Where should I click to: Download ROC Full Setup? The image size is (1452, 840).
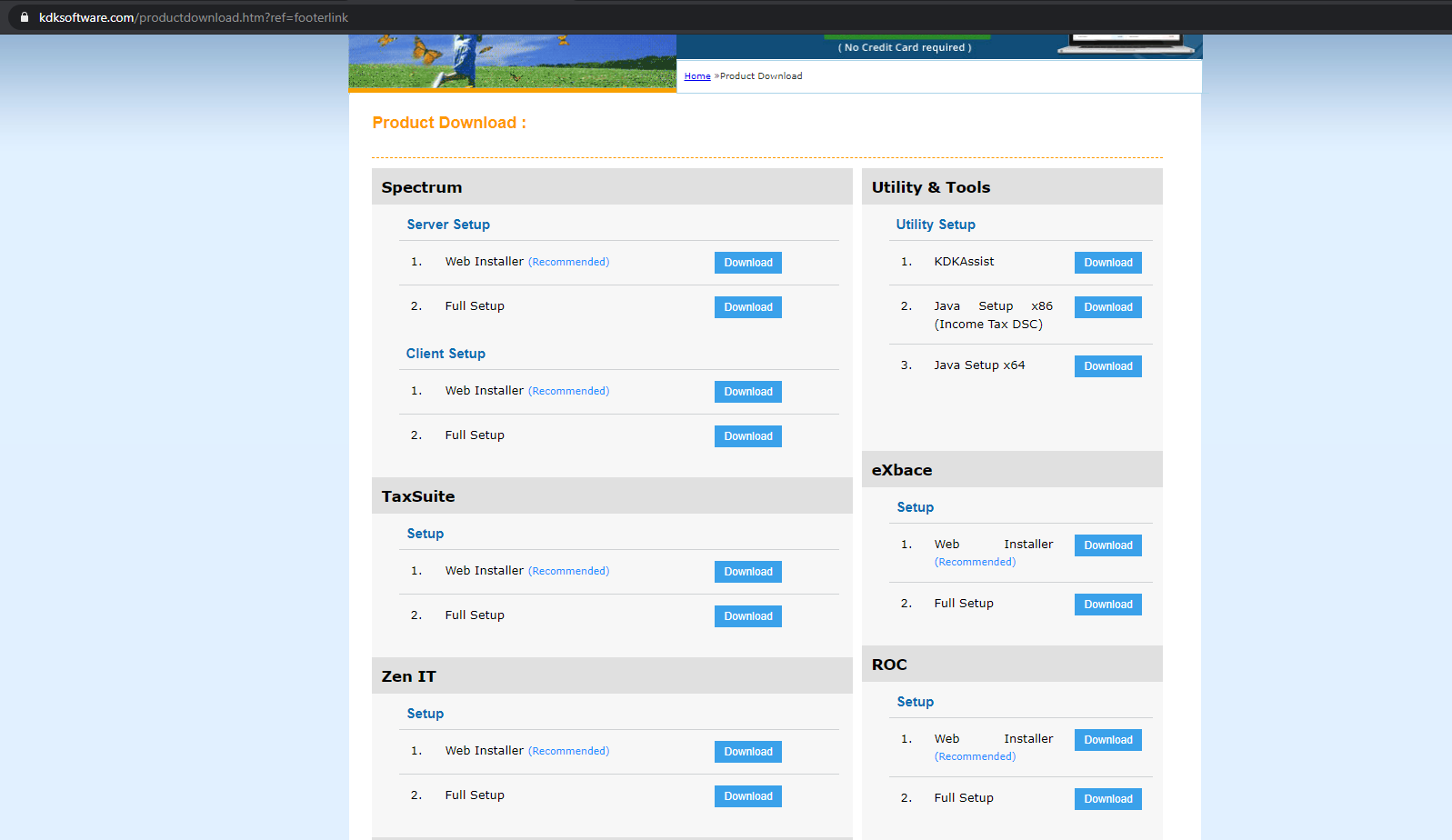pos(1108,799)
